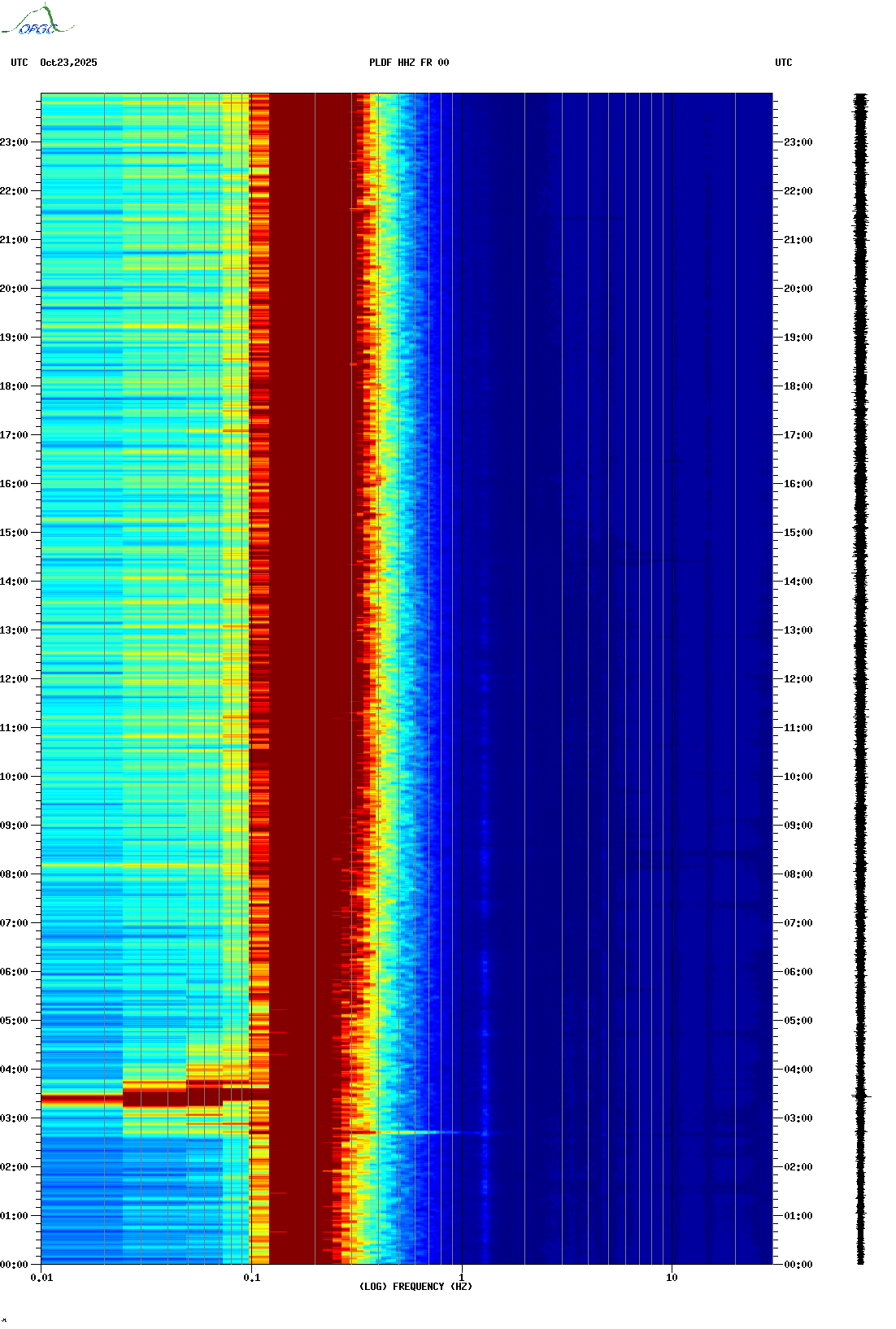The image size is (896, 1329).
Task: Select the 18:00 time marker on right axis
Action: [798, 386]
